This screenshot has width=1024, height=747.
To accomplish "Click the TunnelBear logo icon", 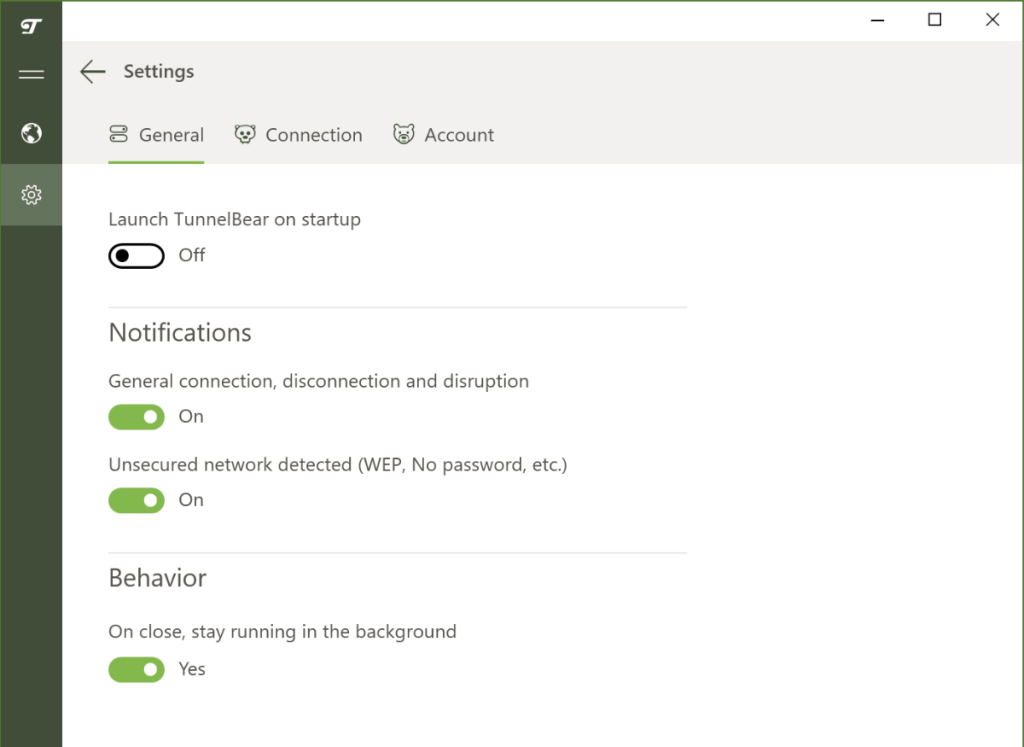I will point(31,26).
